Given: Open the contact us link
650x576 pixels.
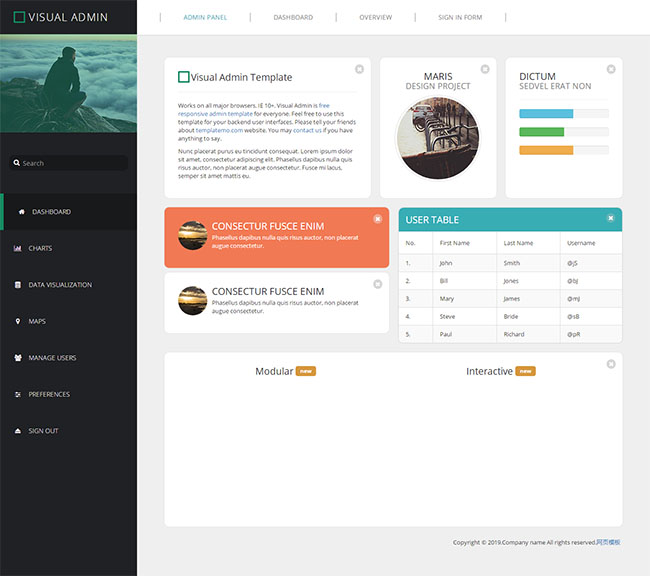Looking at the screenshot, I should pos(307,130).
